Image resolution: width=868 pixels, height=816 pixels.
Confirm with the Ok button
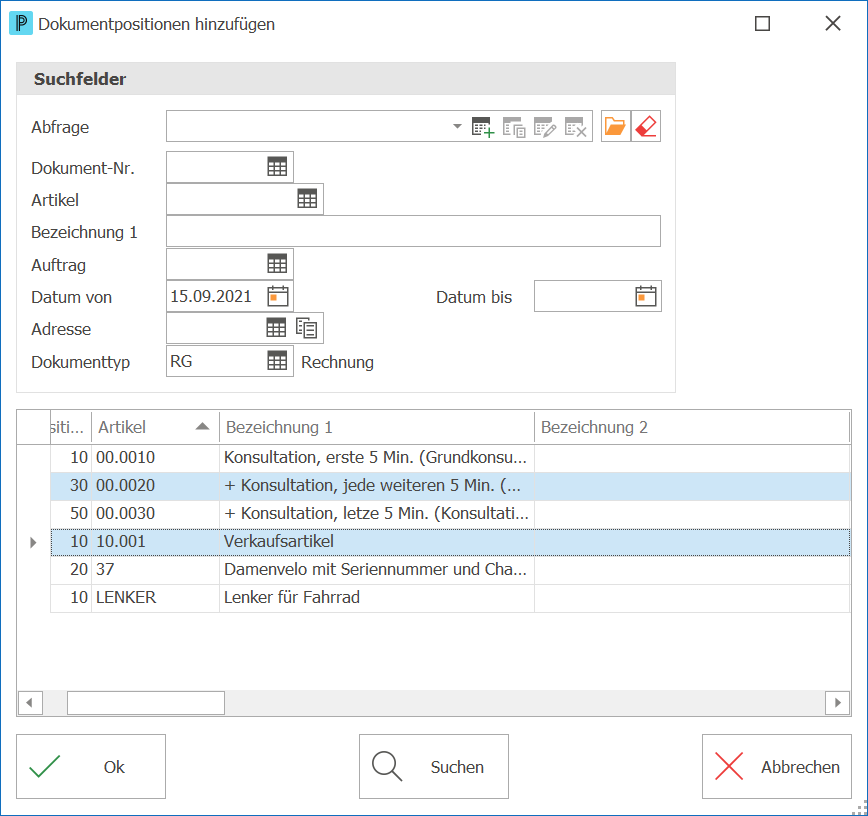click(91, 767)
